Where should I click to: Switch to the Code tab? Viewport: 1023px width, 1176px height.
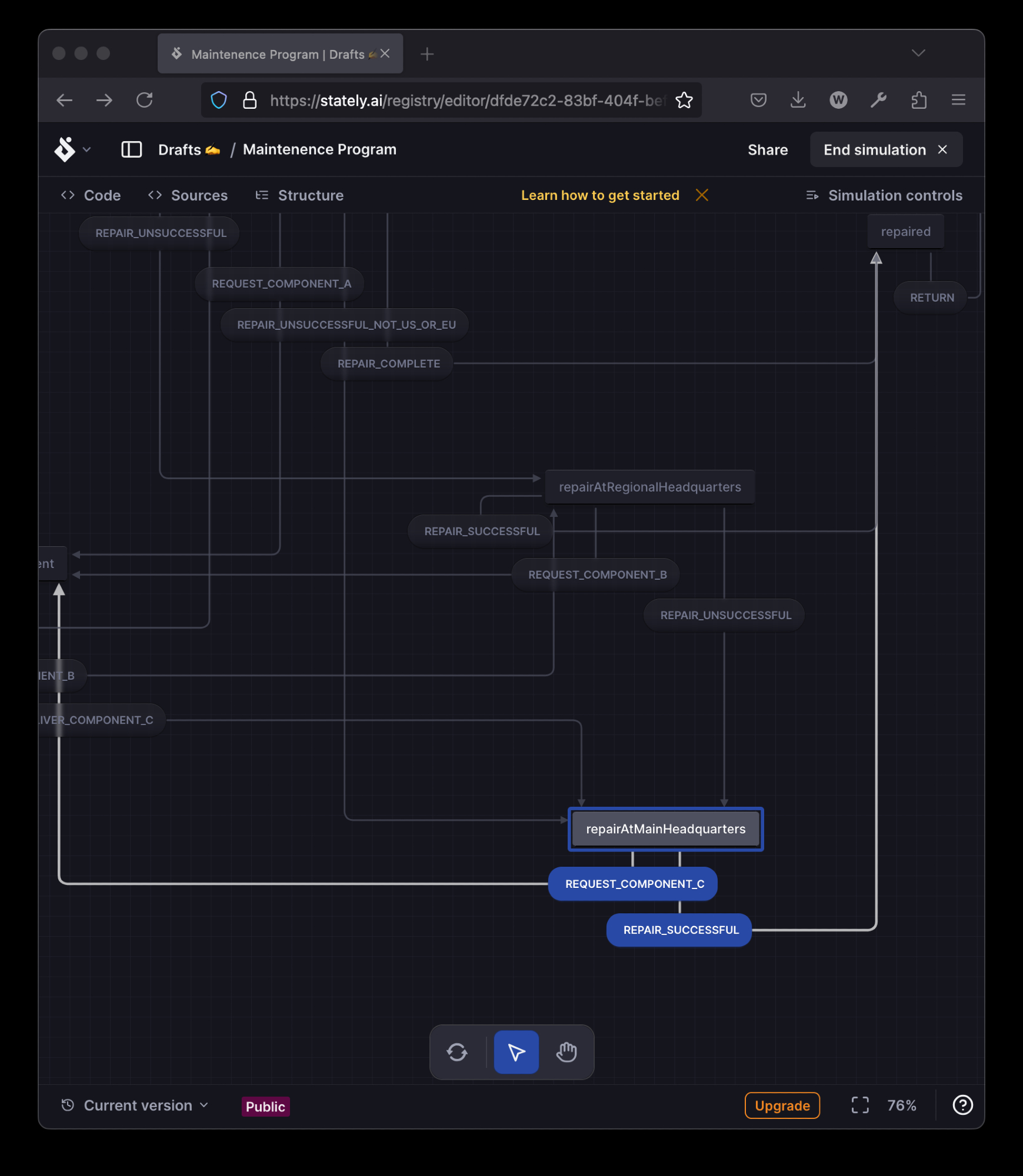(x=91, y=195)
